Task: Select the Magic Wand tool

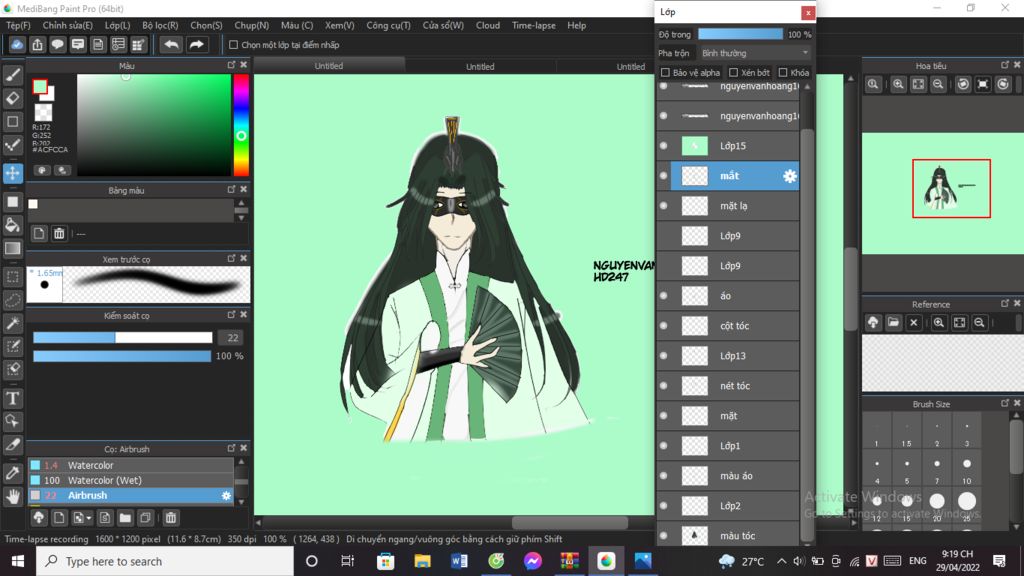Action: (x=12, y=323)
